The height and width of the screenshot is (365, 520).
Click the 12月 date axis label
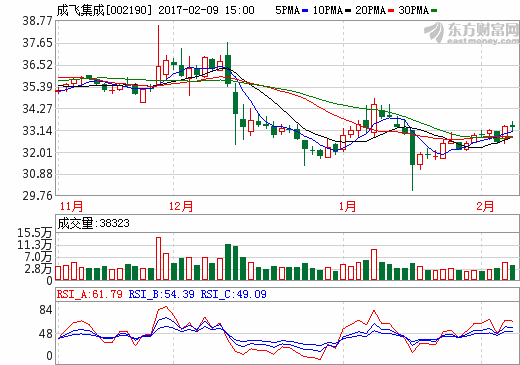pyautogui.click(x=181, y=206)
